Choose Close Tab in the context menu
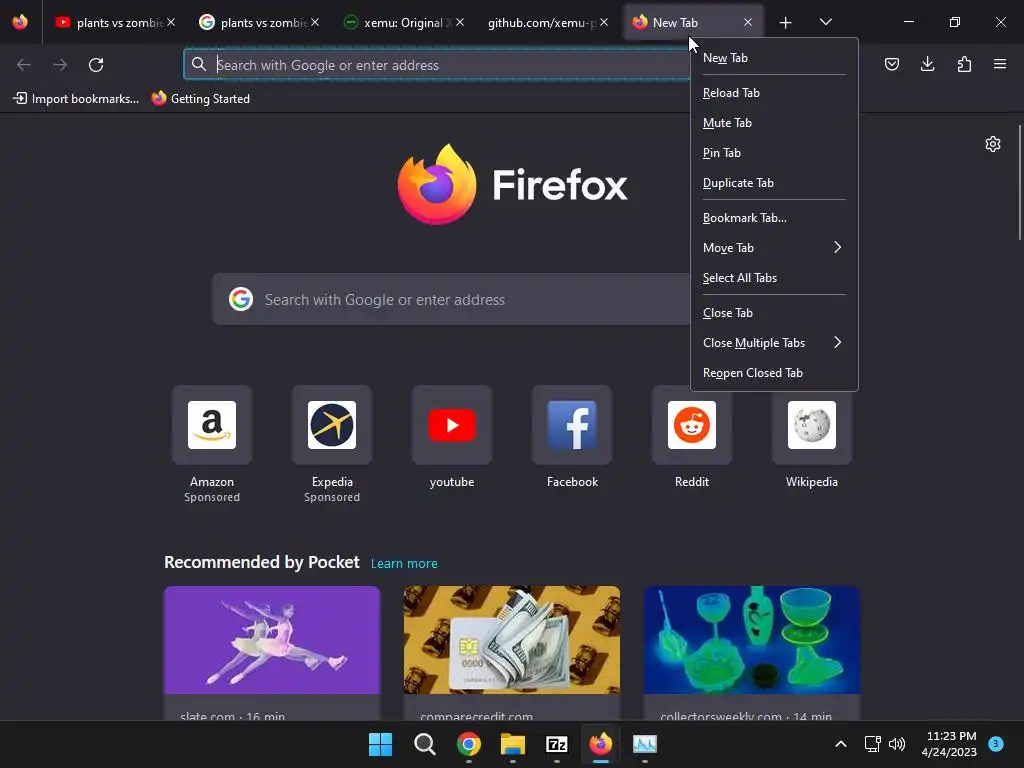Image resolution: width=1024 pixels, height=768 pixels. click(774, 313)
